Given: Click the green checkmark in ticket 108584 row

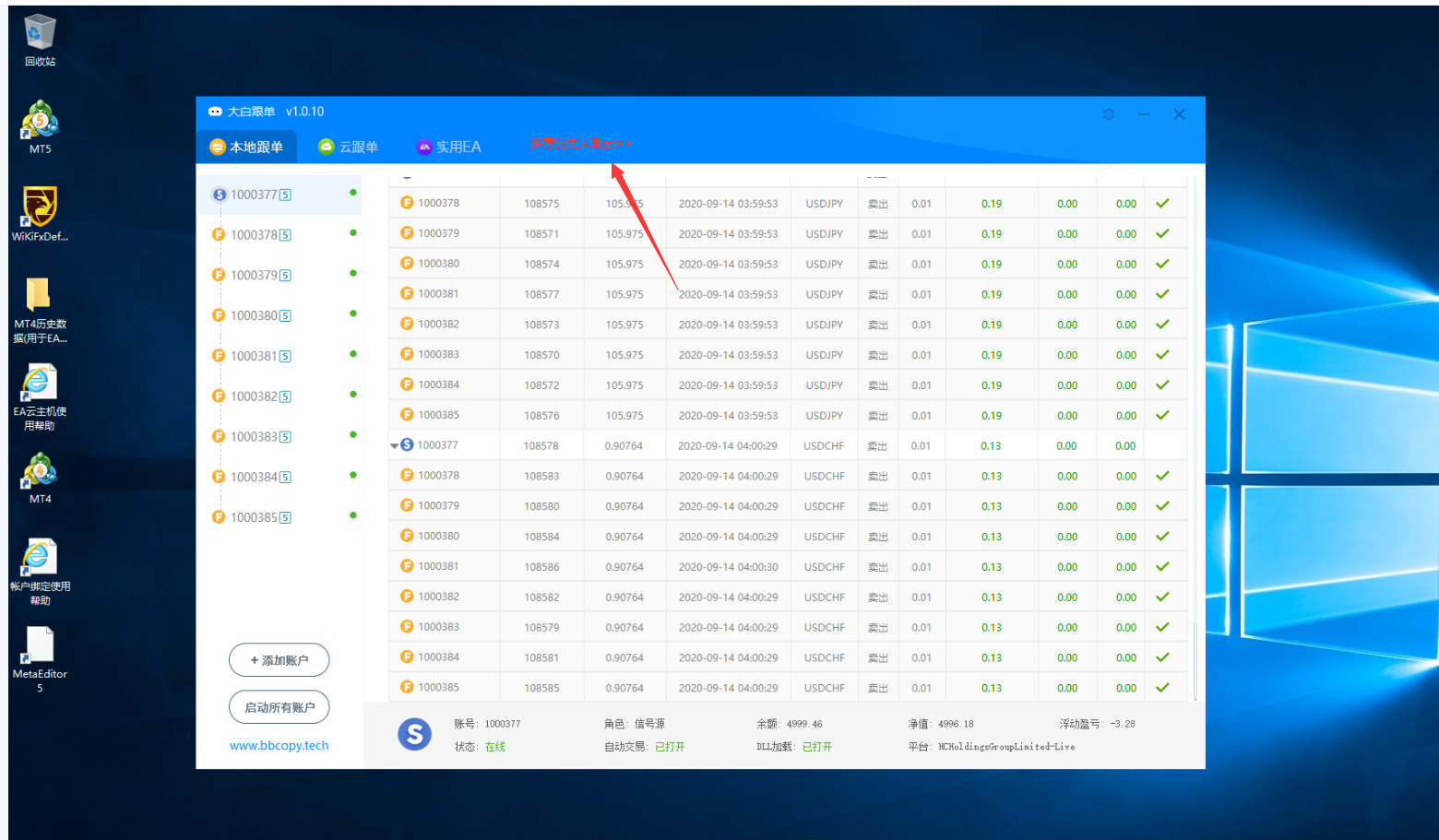Looking at the screenshot, I should (1162, 537).
